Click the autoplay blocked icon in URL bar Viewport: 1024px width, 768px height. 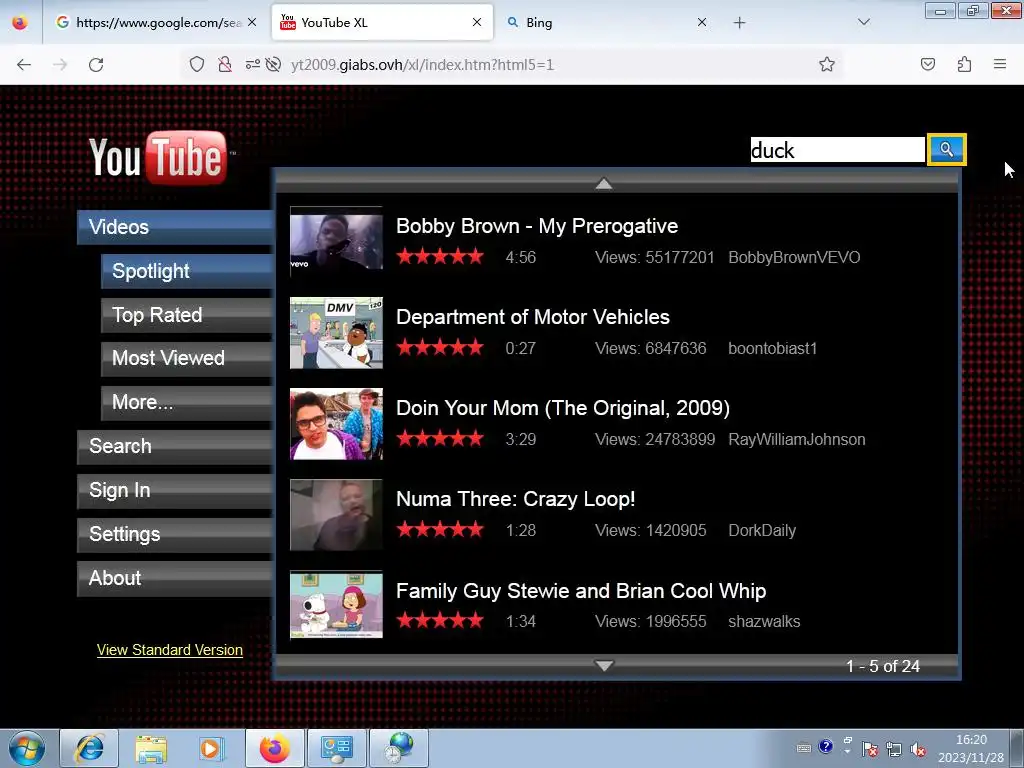(x=274, y=64)
